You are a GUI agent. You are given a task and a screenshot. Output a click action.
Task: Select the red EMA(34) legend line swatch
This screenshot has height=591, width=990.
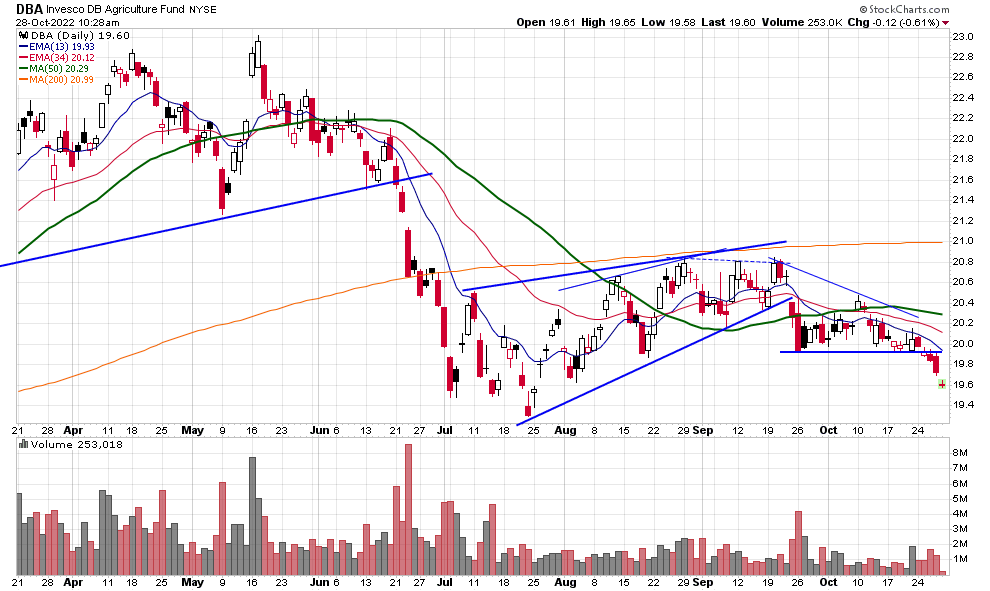click(23, 57)
